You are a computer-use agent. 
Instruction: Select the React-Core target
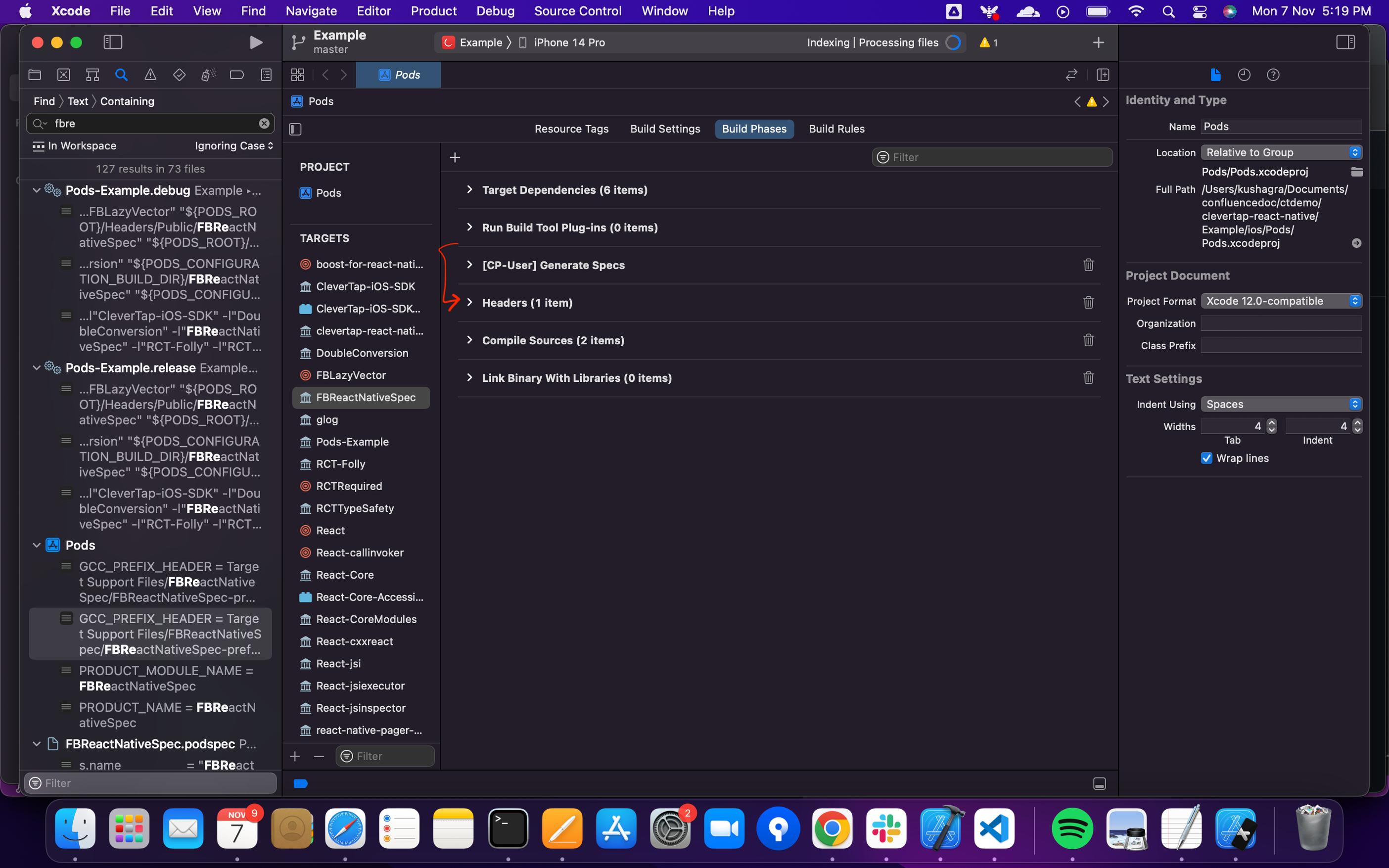pos(344,575)
